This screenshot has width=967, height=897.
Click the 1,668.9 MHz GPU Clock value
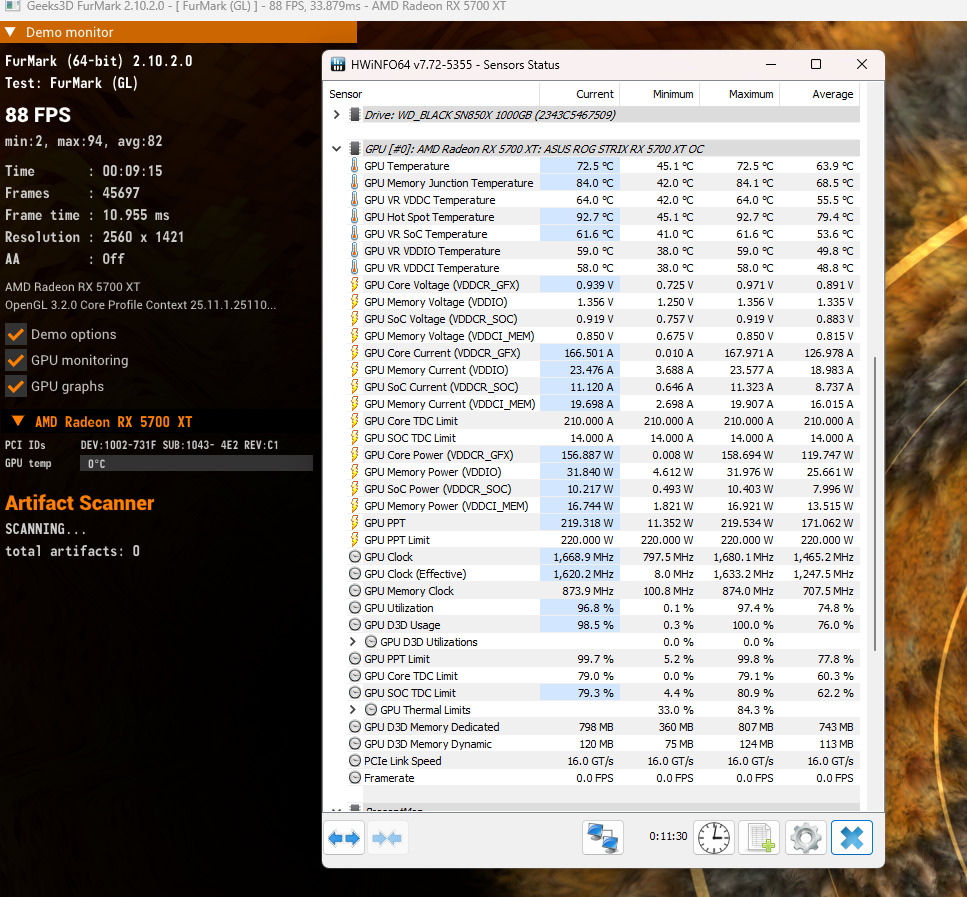click(583, 557)
